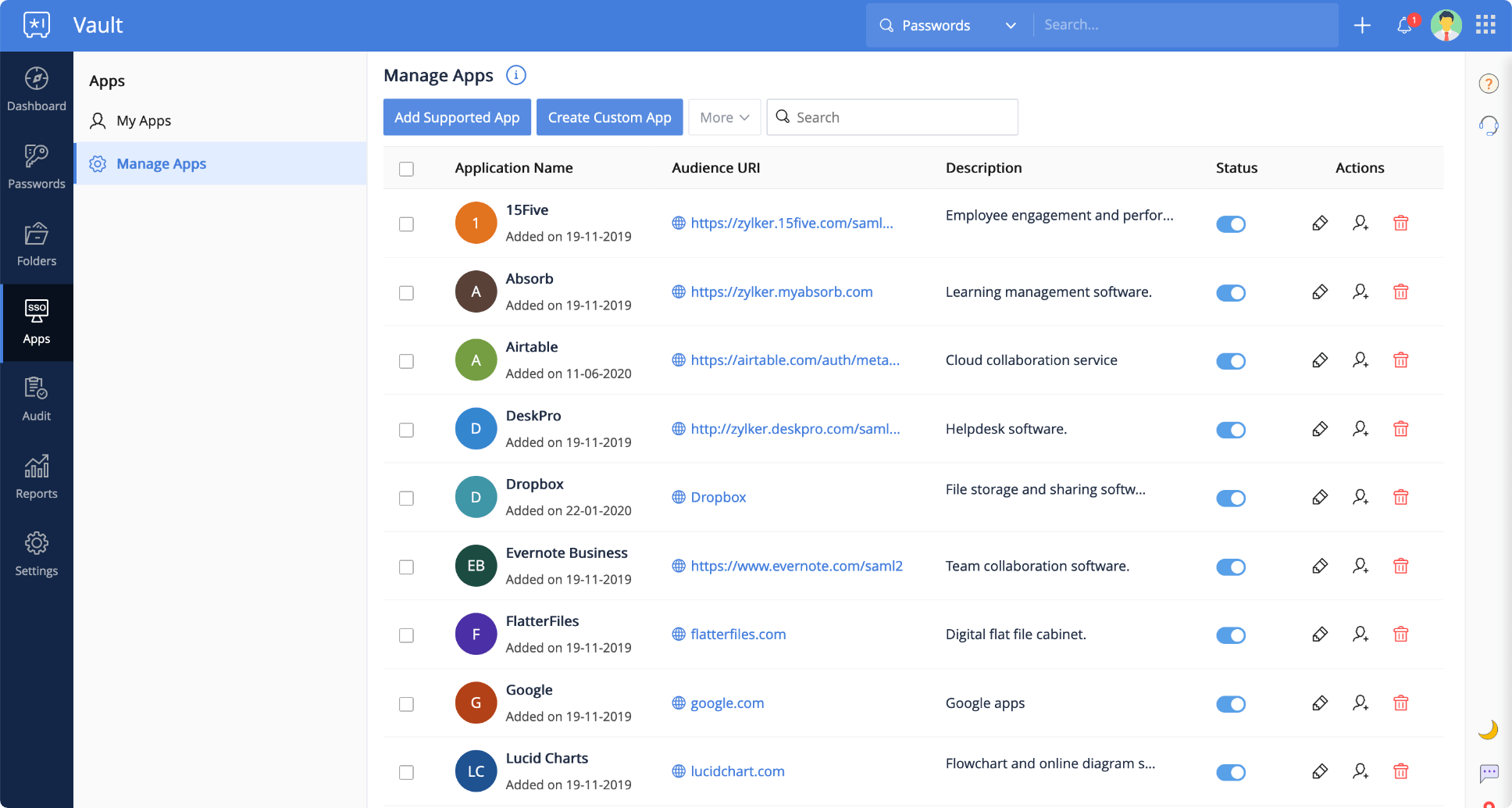Open the evernote.com/saml2 link
Viewport: 1512px width, 808px height.
pyautogui.click(x=797, y=566)
